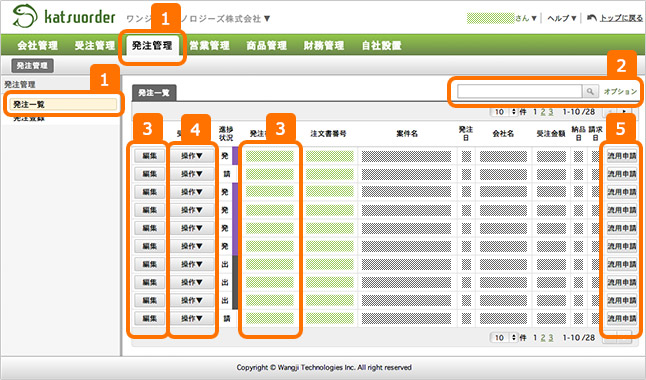Open the 営業管理 navigation tab
The height and width of the screenshot is (380, 646).
[209, 45]
